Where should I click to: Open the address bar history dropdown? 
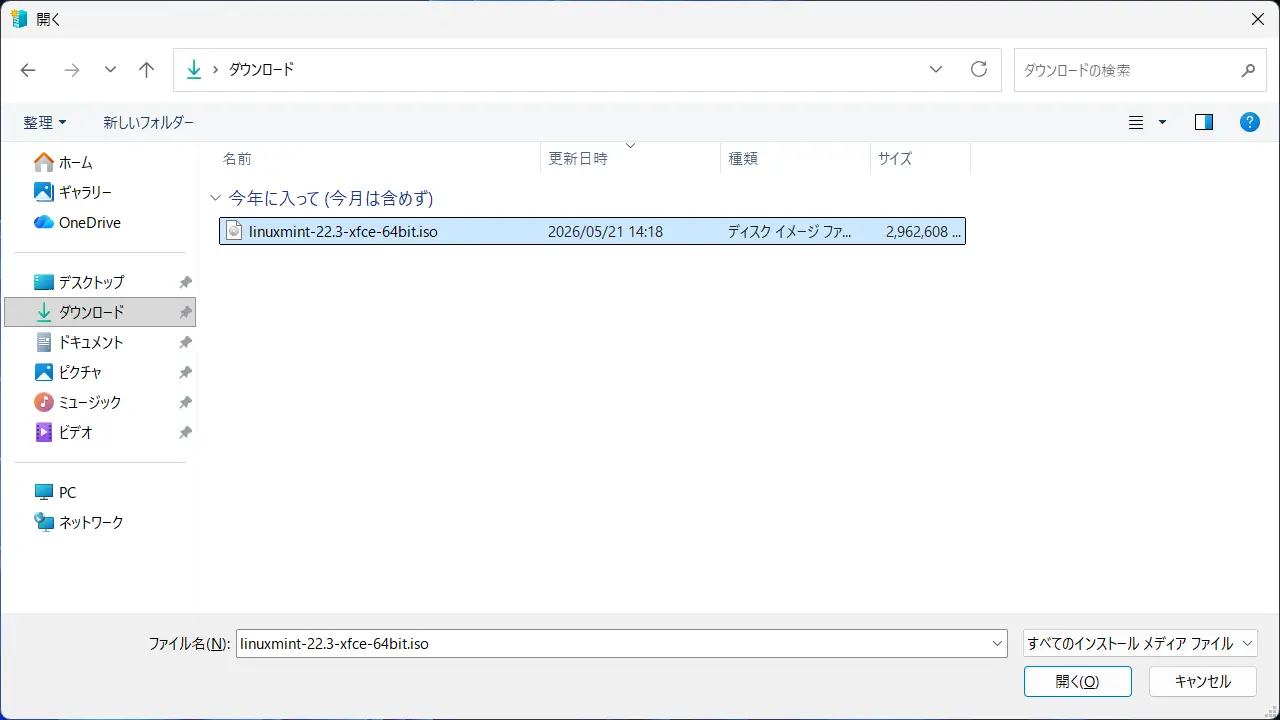(x=936, y=70)
